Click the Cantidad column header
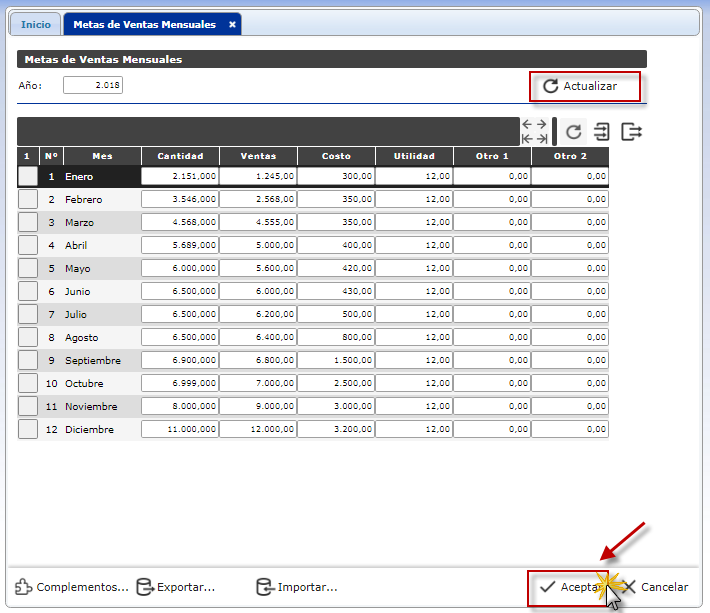 coord(180,156)
